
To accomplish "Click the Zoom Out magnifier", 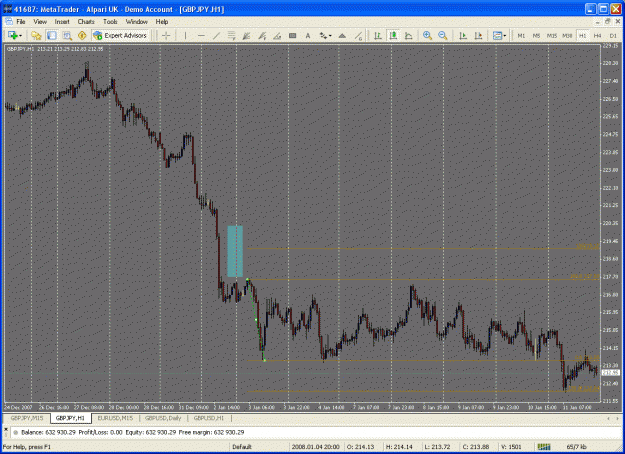I will (442, 35).
